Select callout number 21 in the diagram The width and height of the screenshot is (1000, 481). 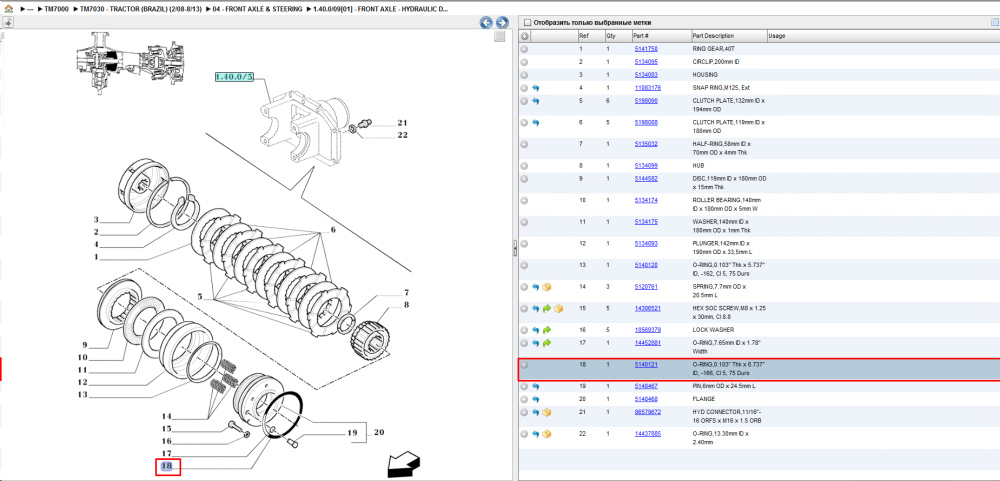402,123
